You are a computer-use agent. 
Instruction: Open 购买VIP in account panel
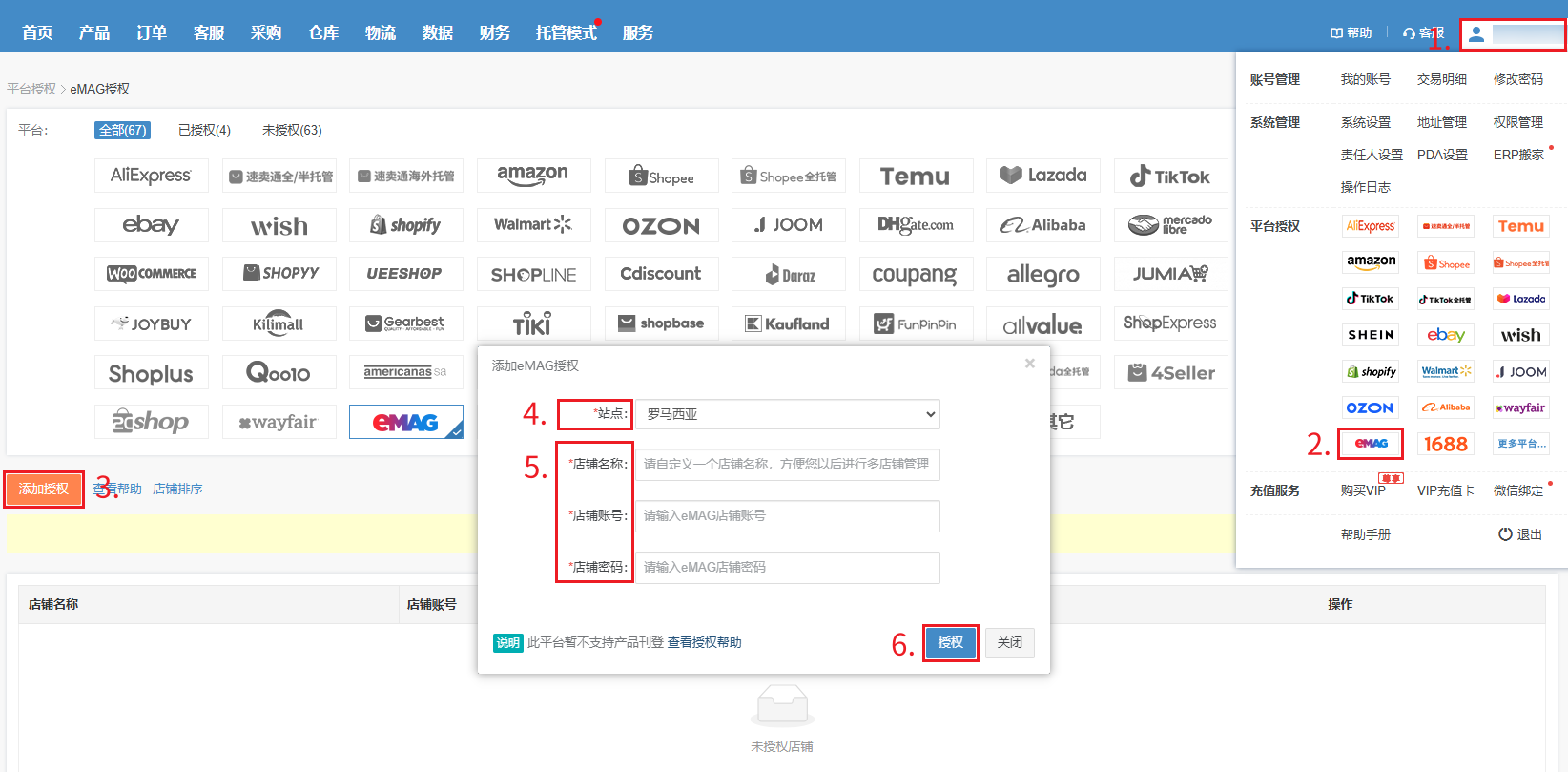(x=1363, y=490)
